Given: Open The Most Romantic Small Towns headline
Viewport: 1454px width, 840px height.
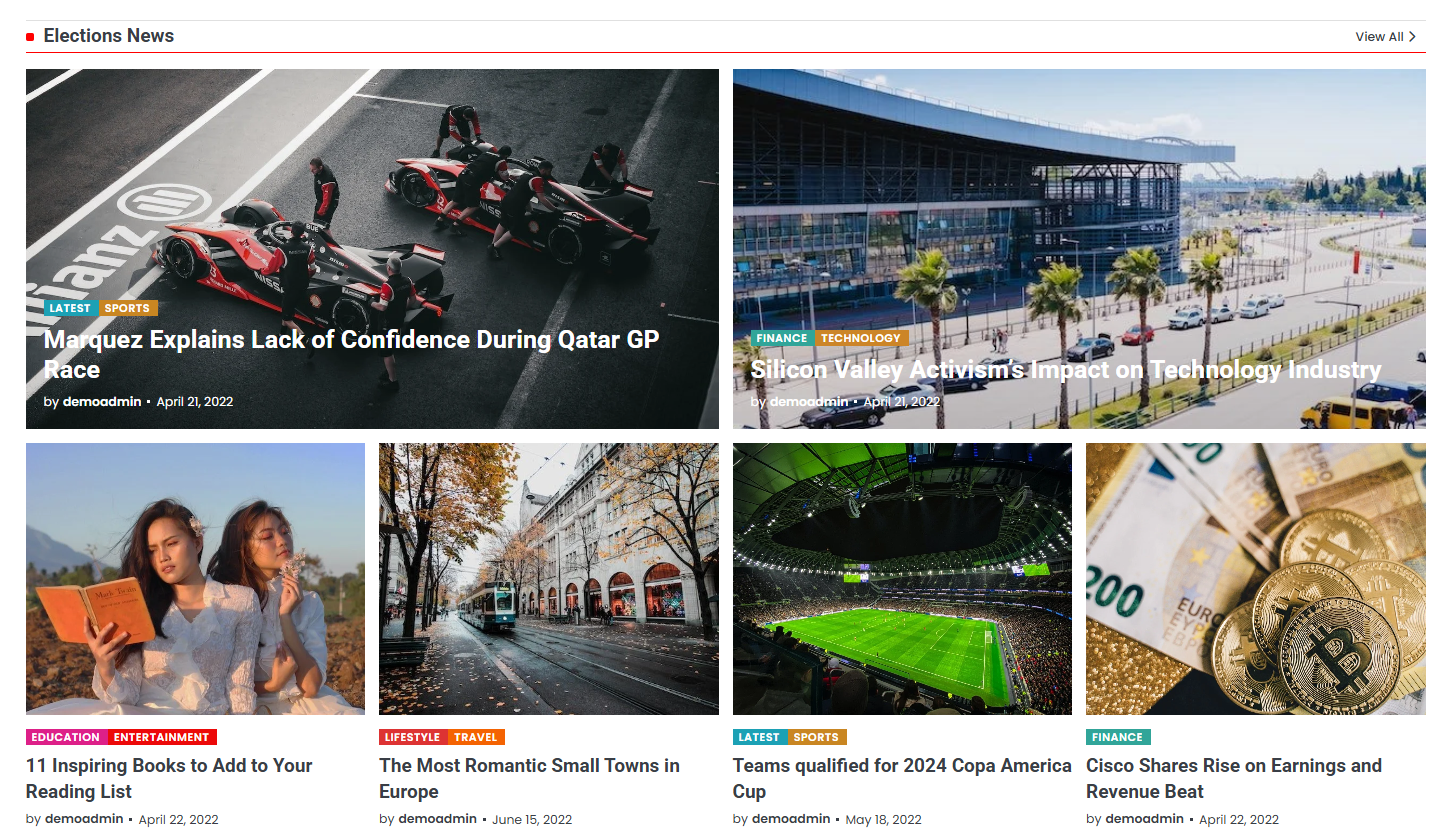Looking at the screenshot, I should click(529, 778).
